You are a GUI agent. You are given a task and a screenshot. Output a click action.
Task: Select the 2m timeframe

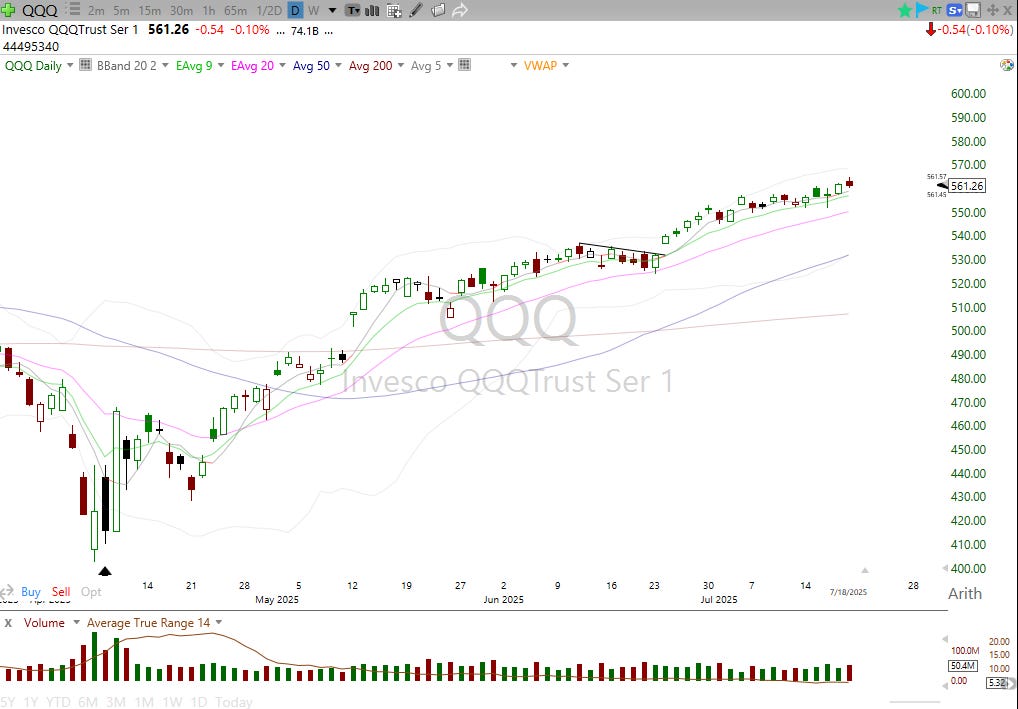tap(96, 10)
